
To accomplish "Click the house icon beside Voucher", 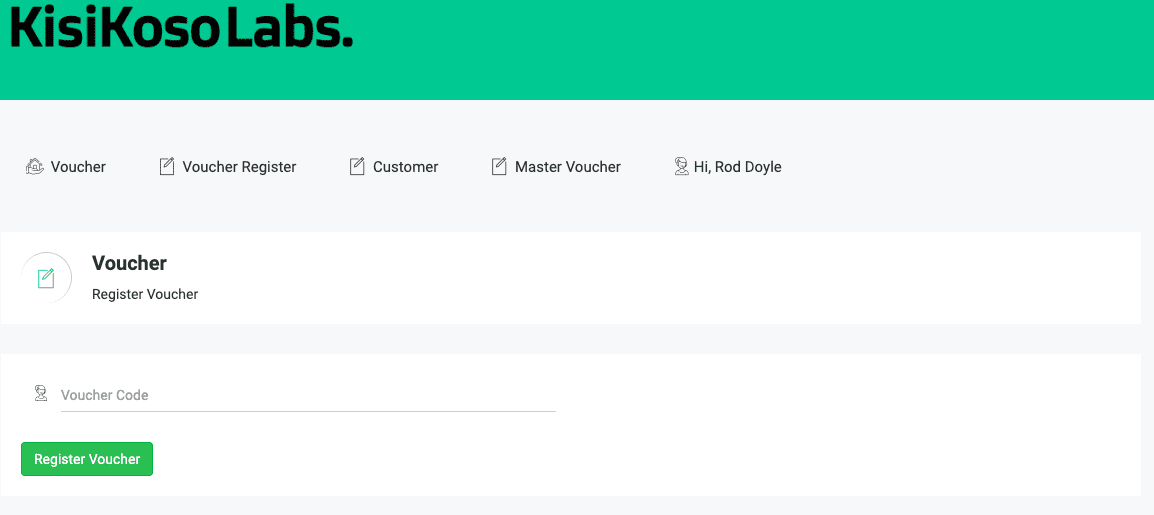I will click(x=34, y=167).
